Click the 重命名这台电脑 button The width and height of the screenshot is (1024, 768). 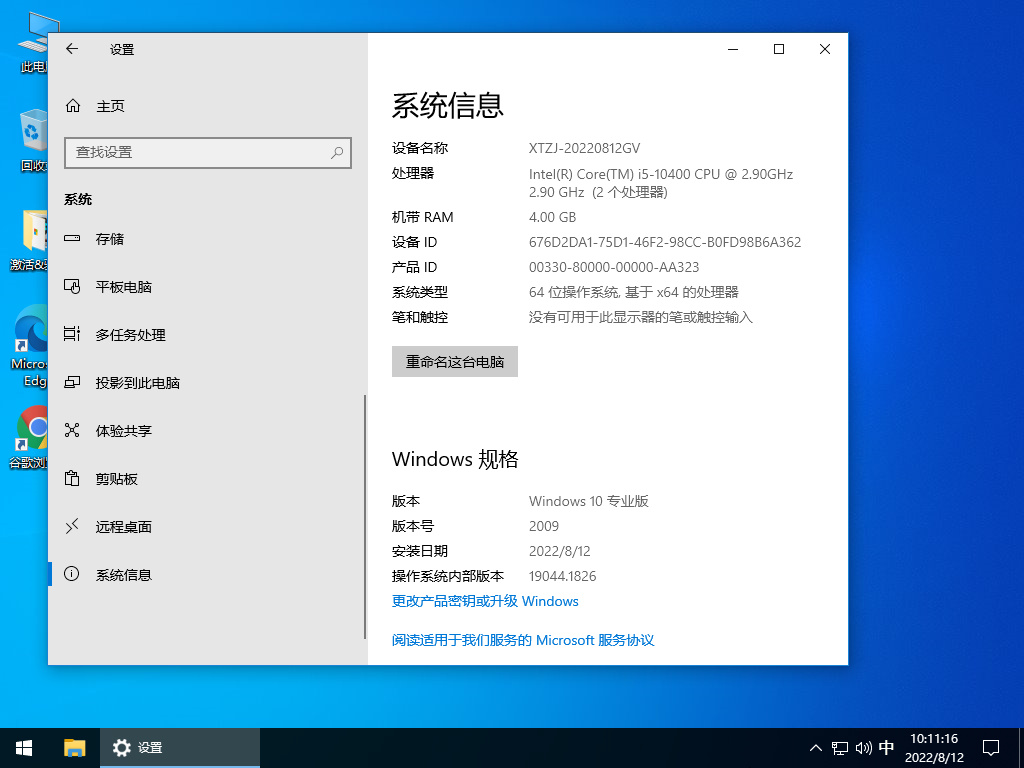click(x=455, y=361)
